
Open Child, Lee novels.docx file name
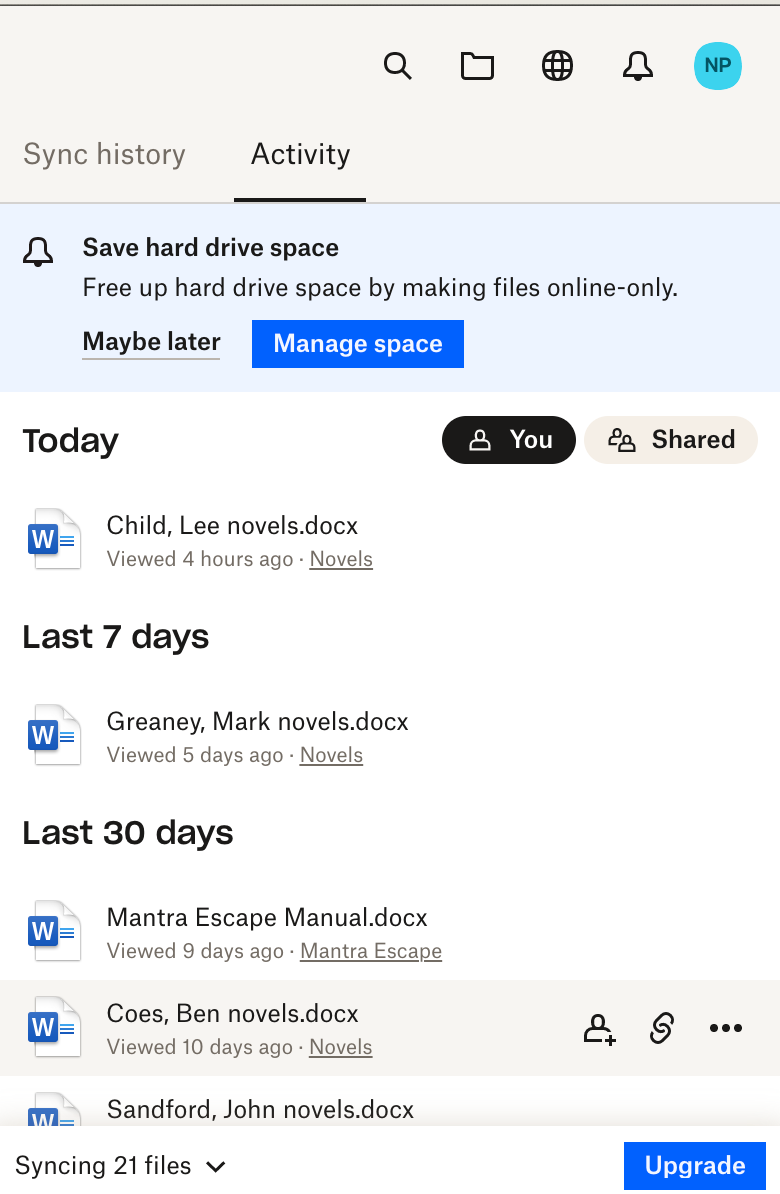point(232,525)
